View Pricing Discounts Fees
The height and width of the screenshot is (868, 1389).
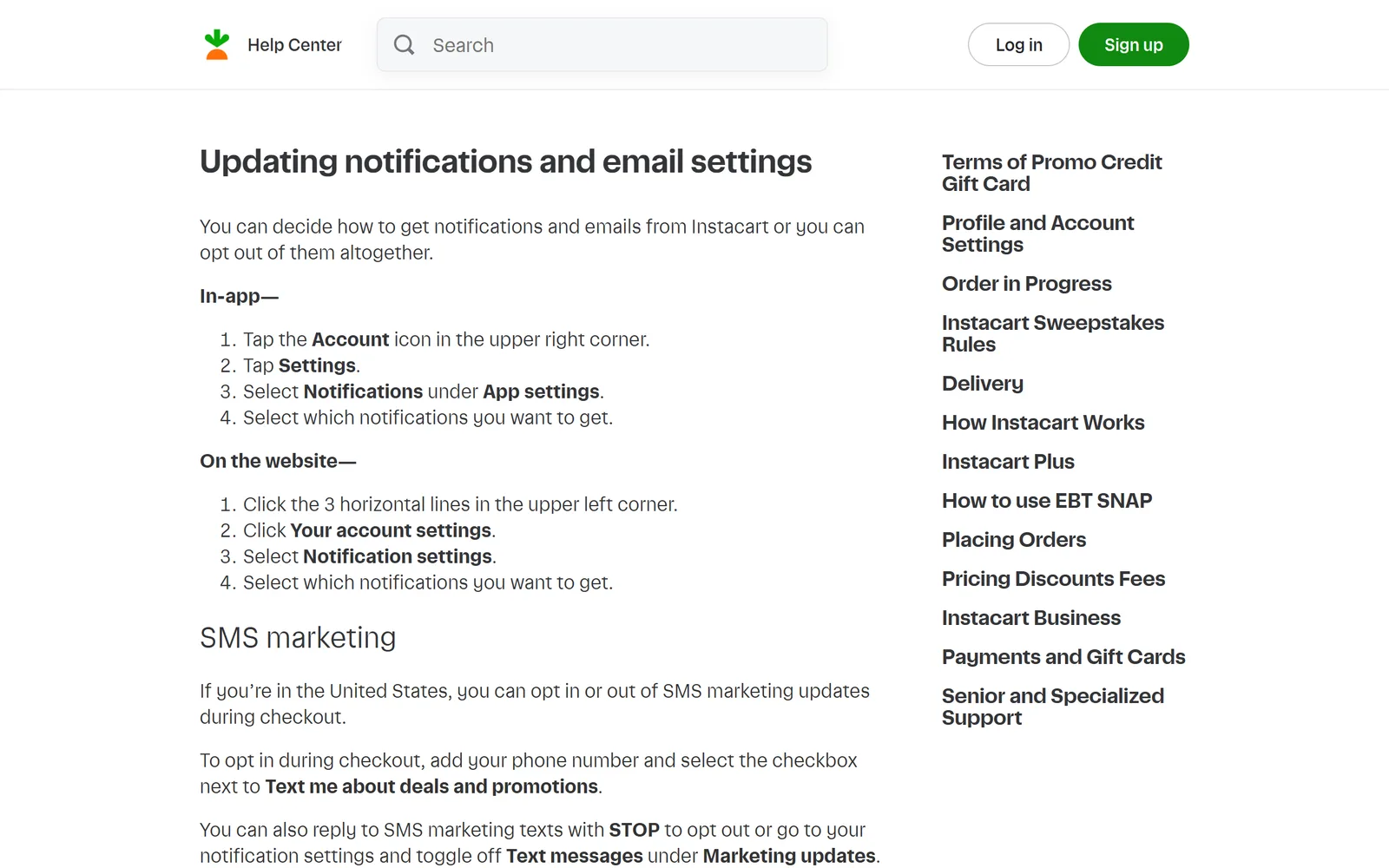(1053, 579)
